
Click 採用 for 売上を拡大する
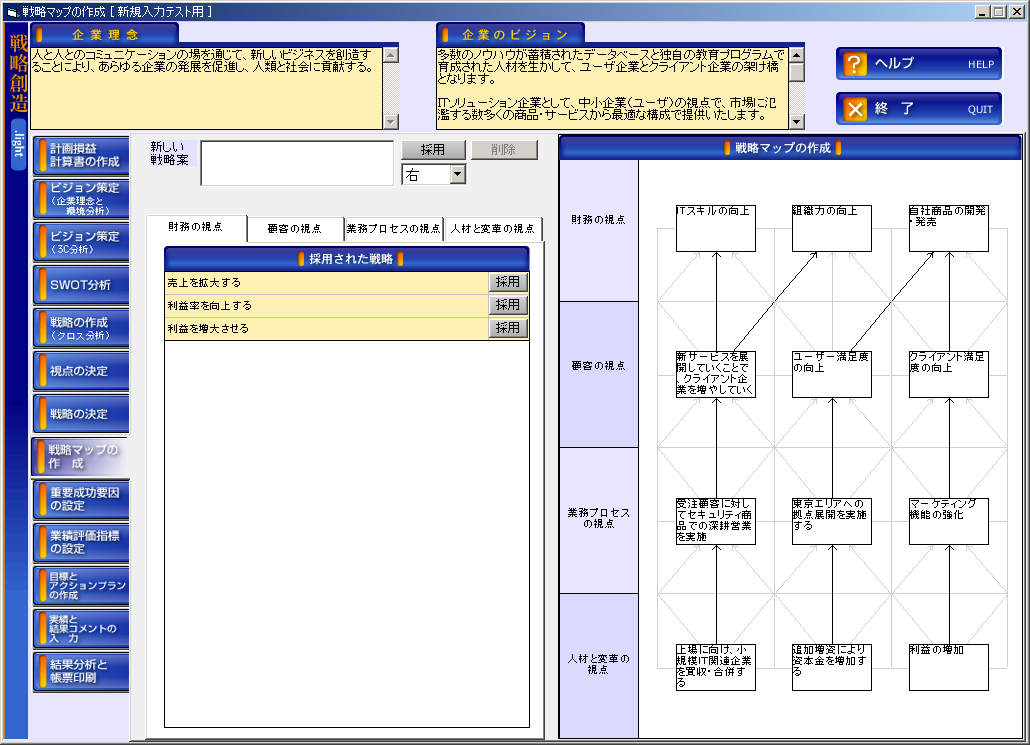(x=508, y=282)
